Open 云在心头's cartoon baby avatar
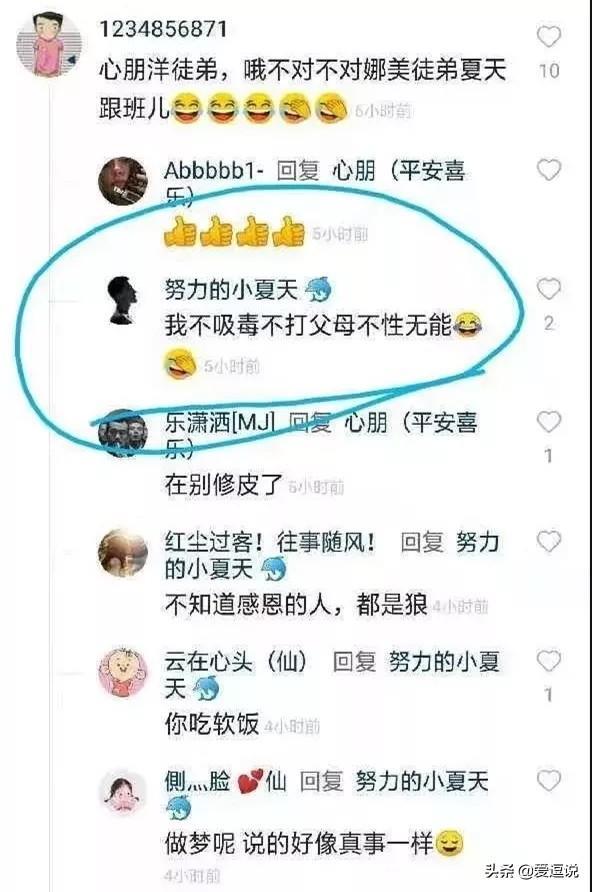 [x=123, y=672]
